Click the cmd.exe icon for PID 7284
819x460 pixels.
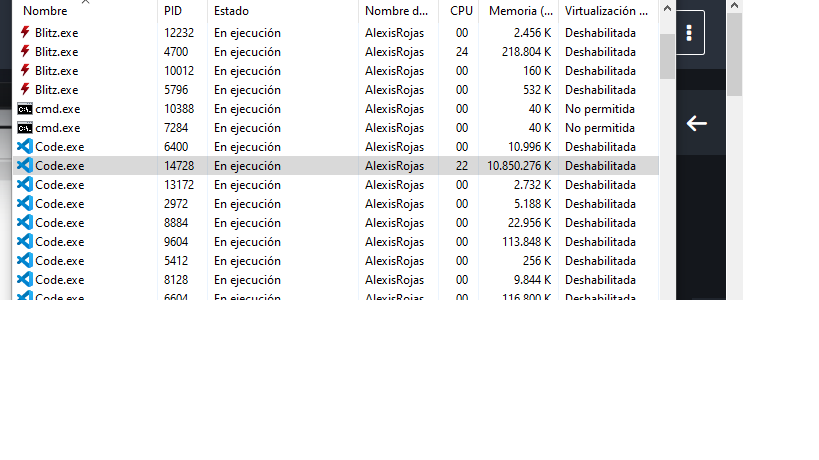25,127
